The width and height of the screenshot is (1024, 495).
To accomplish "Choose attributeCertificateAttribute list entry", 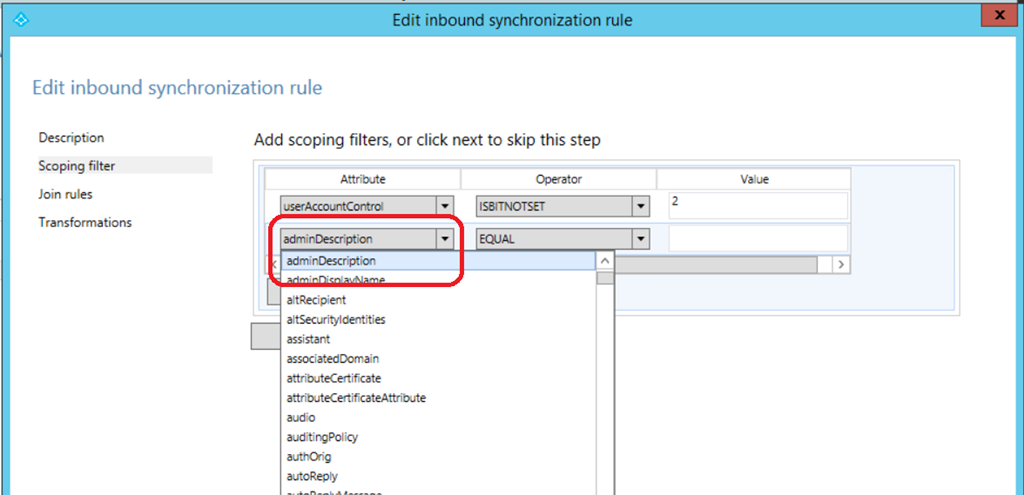I will pos(356,398).
